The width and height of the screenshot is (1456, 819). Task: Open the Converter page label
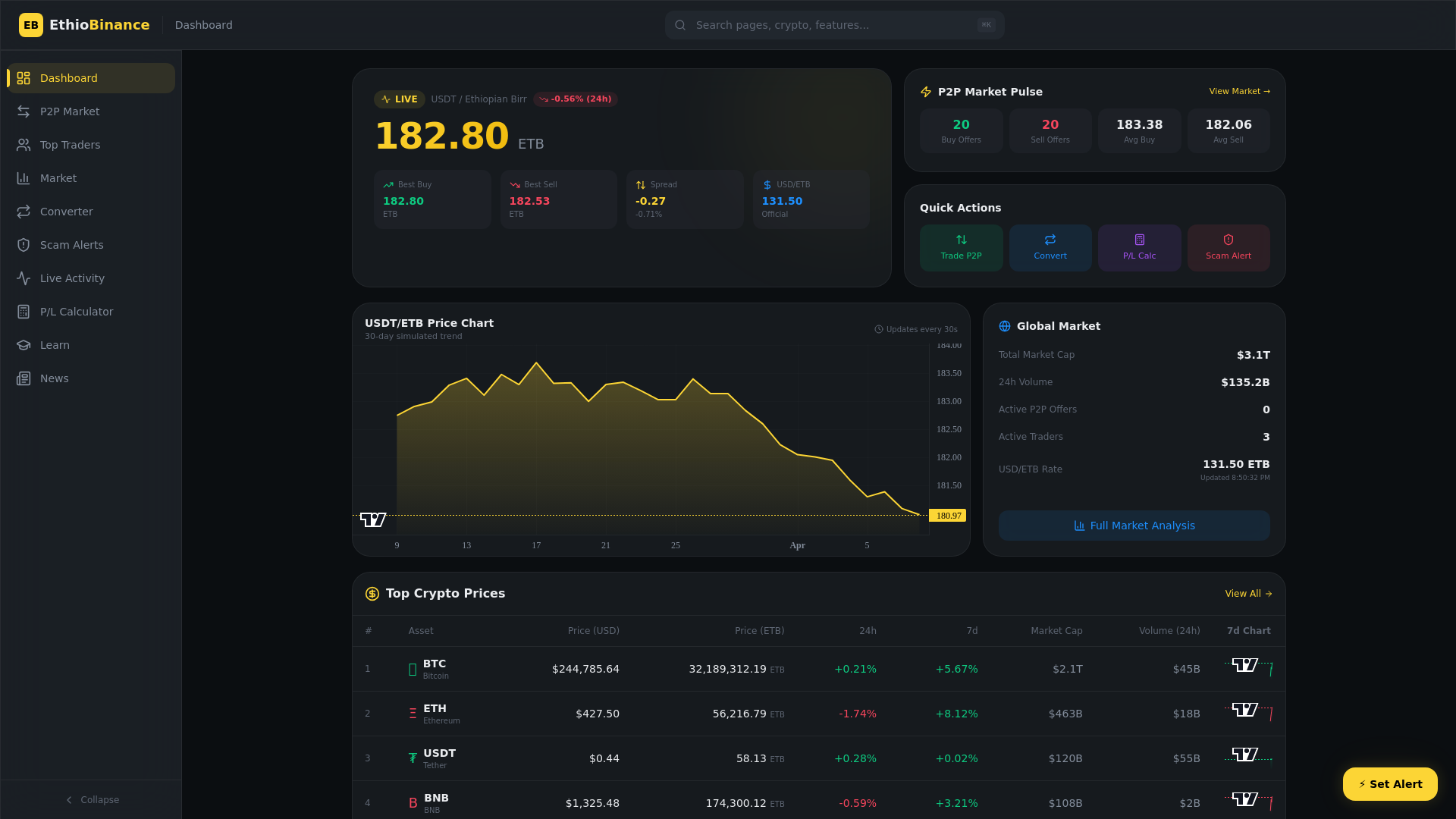click(67, 212)
